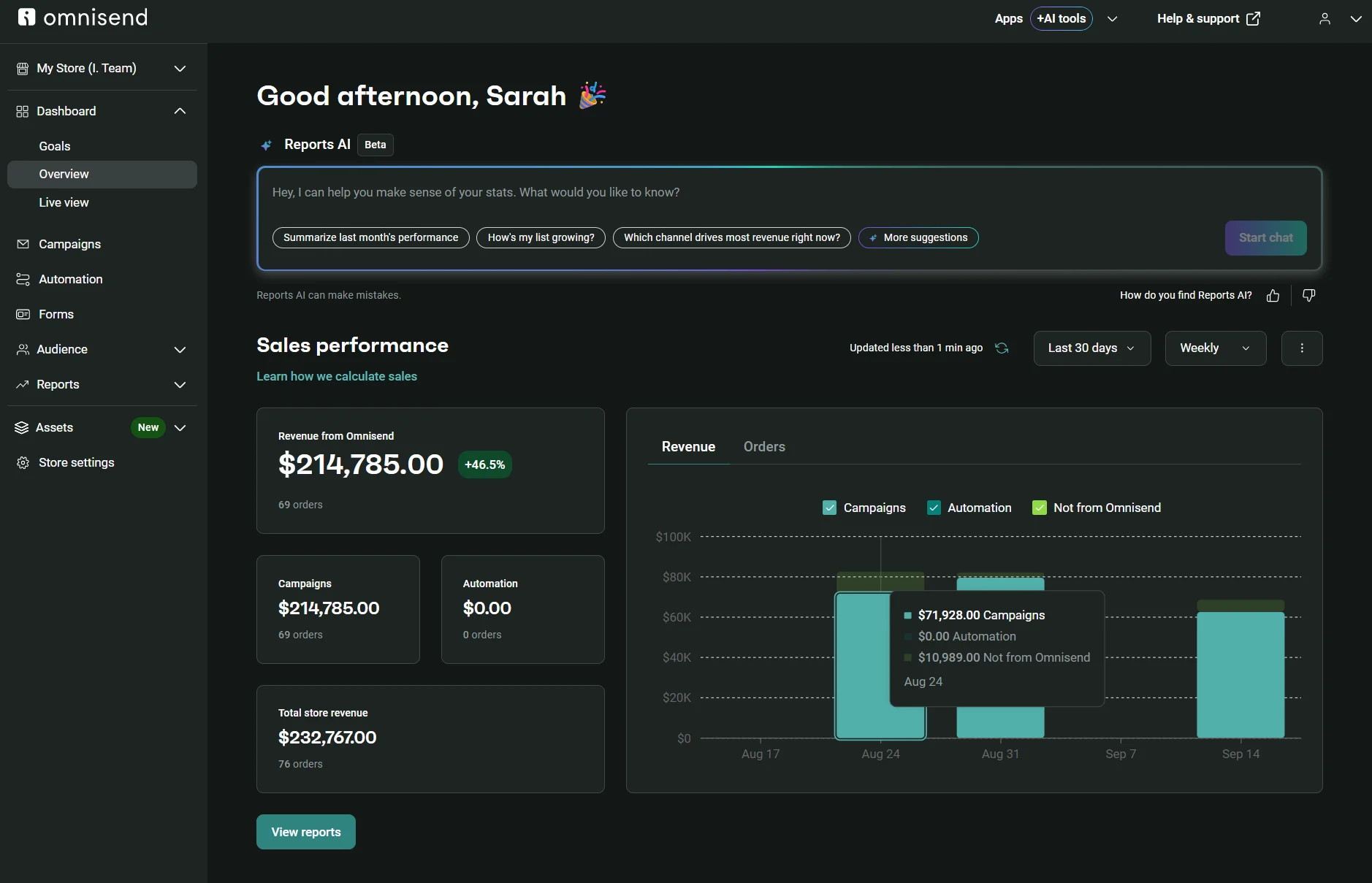Click the Start chat button
Screen dimensions: 1372x883
tap(1265, 238)
